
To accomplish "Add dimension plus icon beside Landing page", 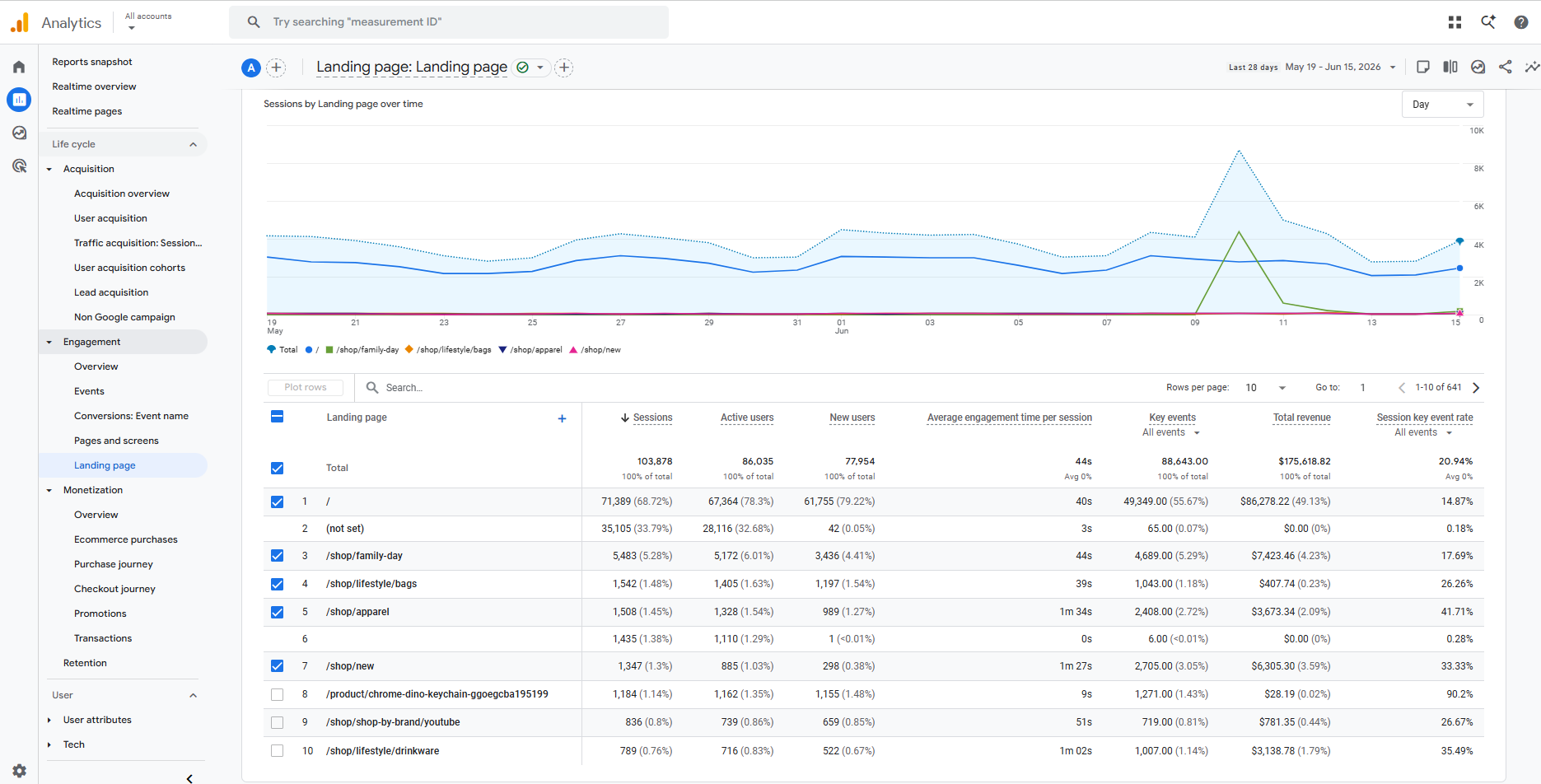I will click(562, 418).
